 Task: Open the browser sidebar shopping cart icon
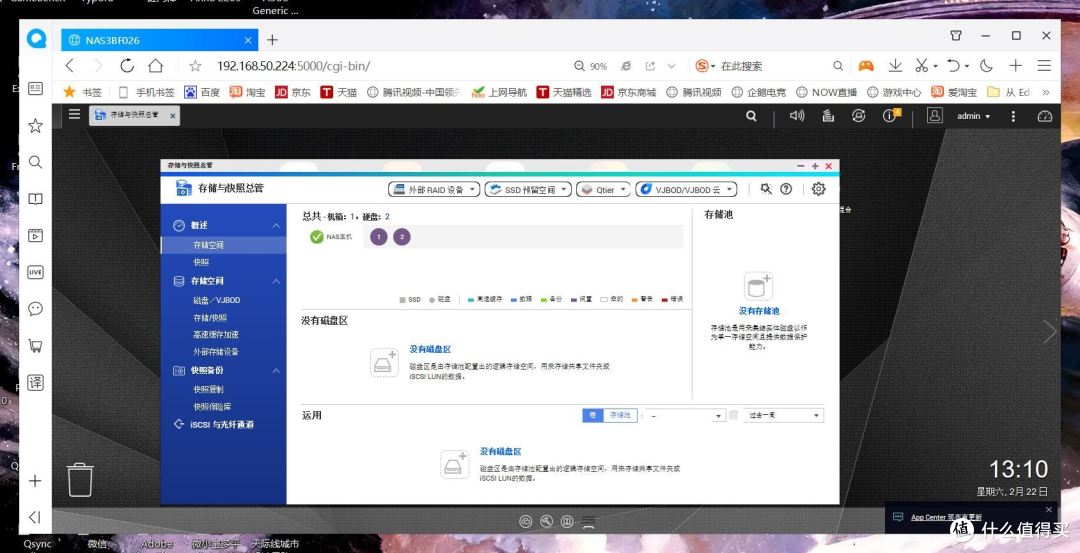pos(35,346)
